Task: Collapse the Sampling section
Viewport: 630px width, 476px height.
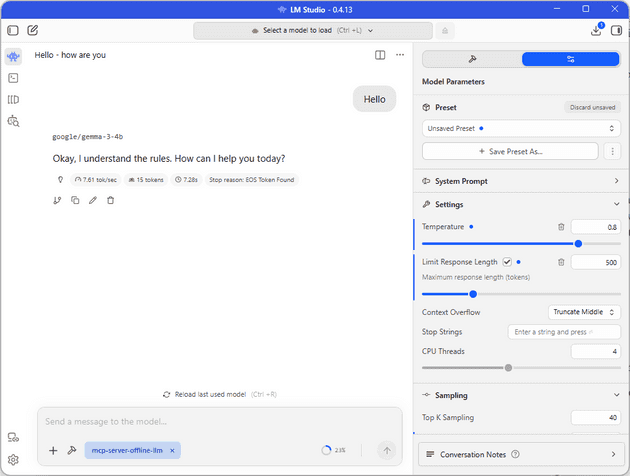Action: (x=521, y=395)
